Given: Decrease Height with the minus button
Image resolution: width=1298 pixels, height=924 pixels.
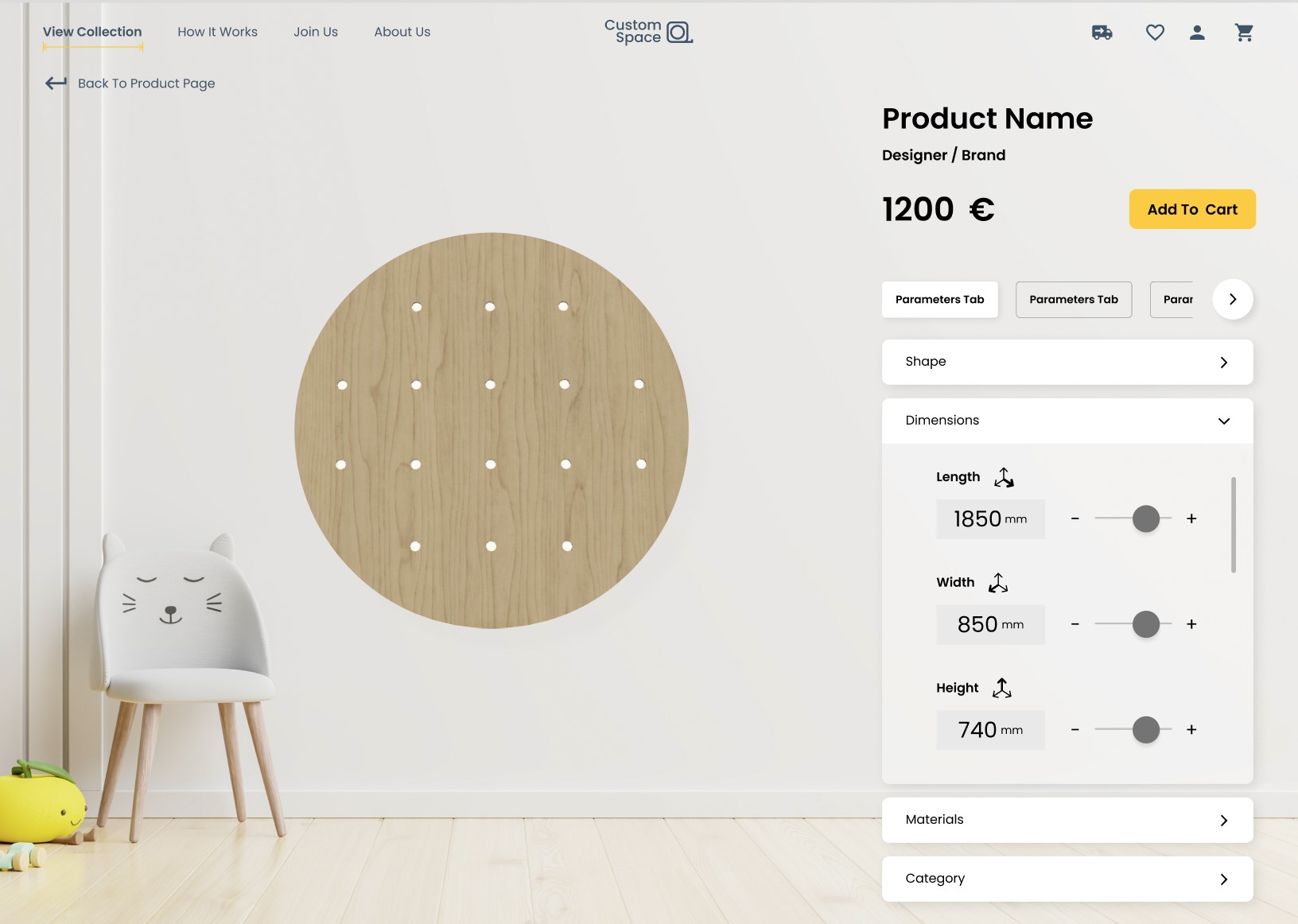Looking at the screenshot, I should pyautogui.click(x=1075, y=729).
